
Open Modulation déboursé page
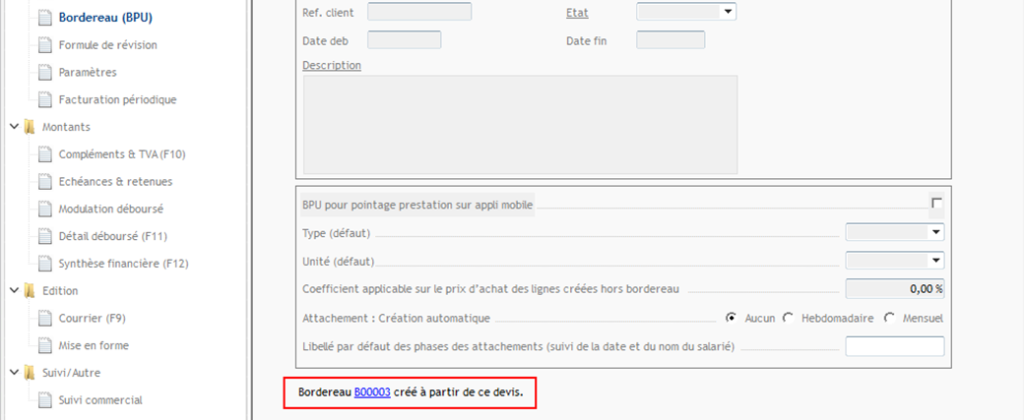pos(111,209)
